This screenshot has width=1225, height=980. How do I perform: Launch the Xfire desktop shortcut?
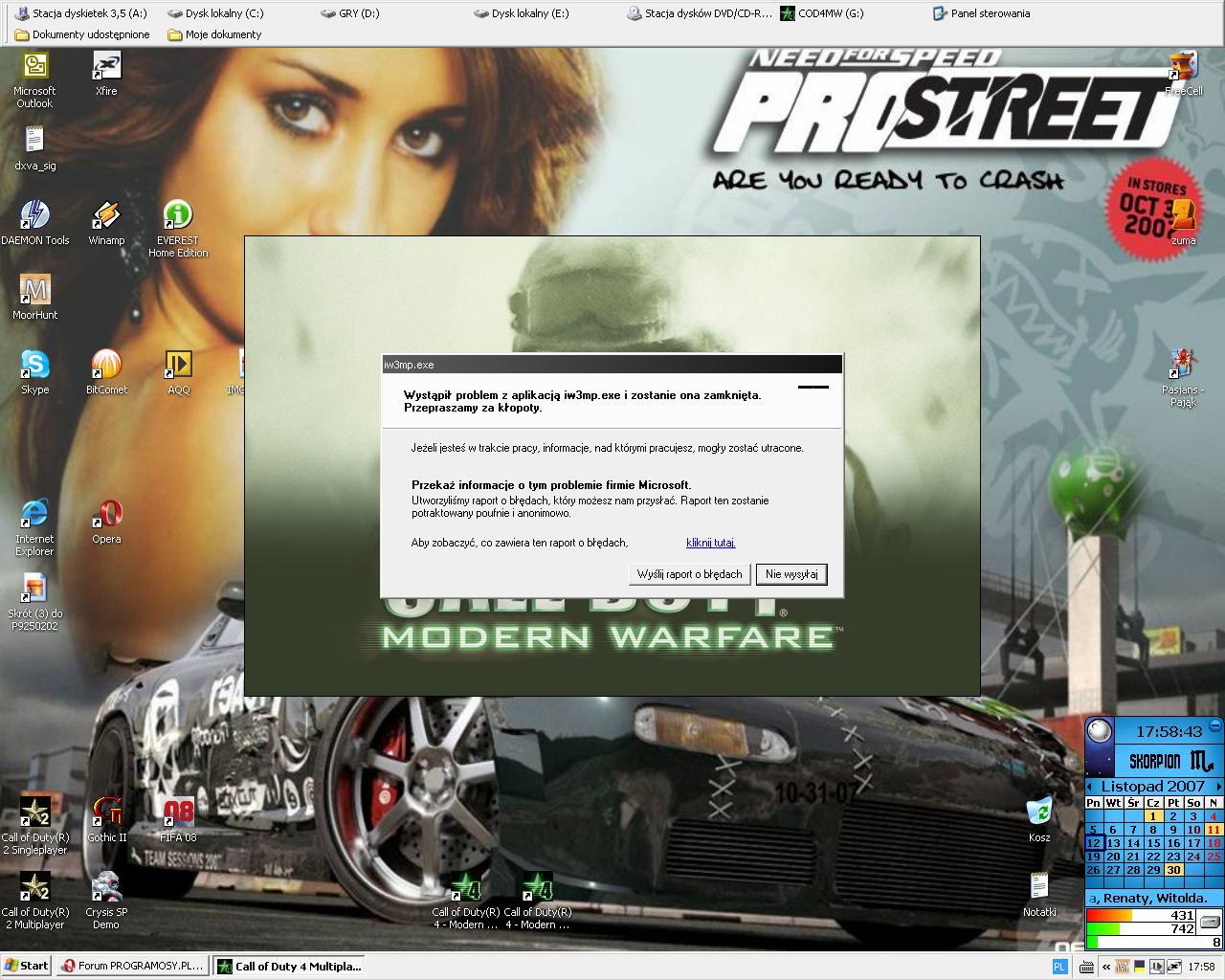pos(106,74)
